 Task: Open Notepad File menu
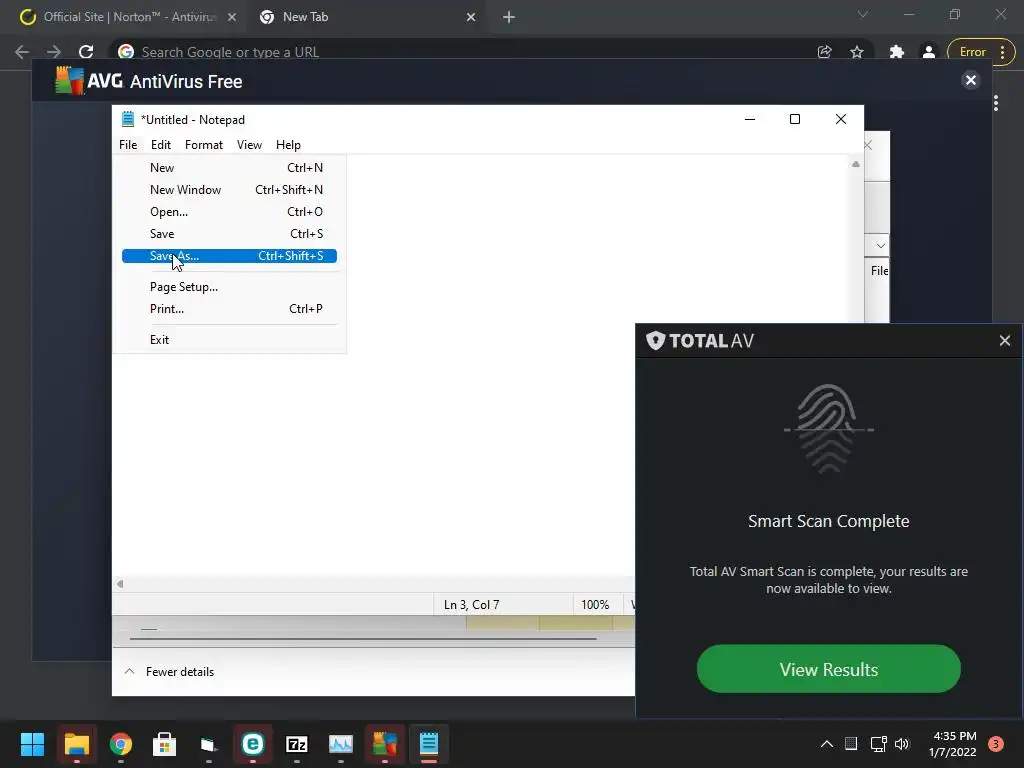[128, 145]
